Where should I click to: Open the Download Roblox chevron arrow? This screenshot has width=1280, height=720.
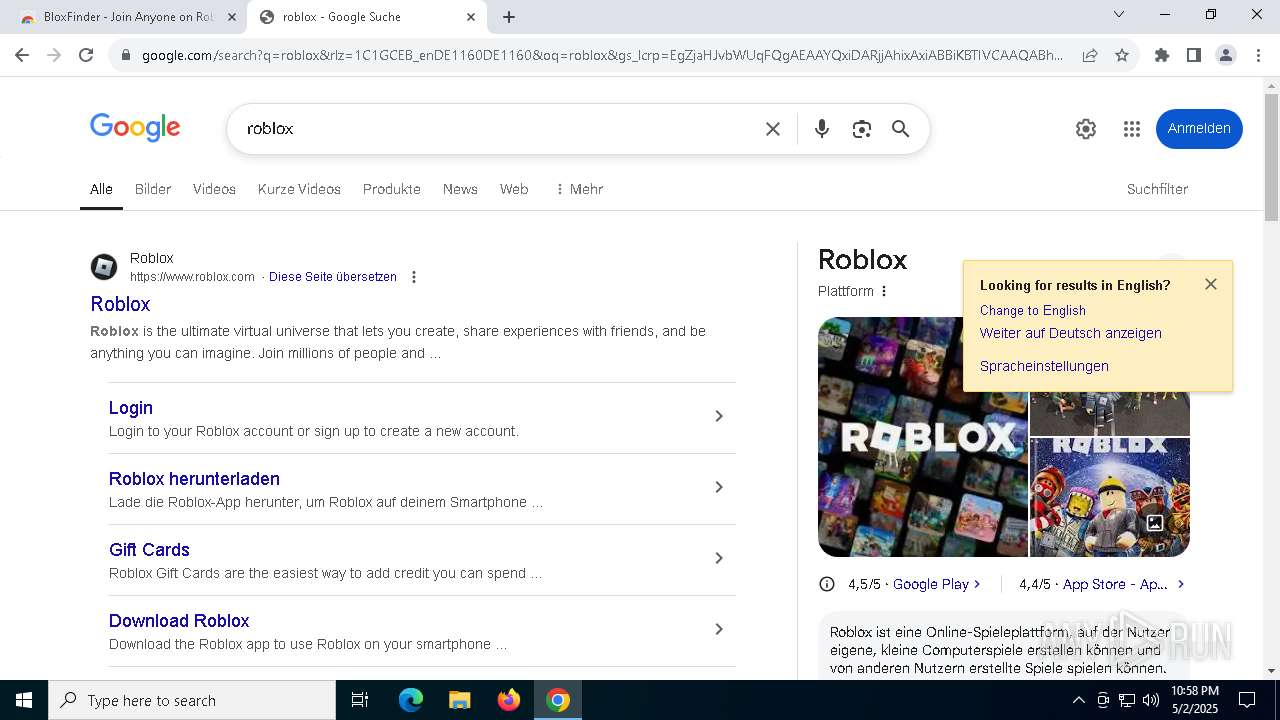[x=718, y=629]
